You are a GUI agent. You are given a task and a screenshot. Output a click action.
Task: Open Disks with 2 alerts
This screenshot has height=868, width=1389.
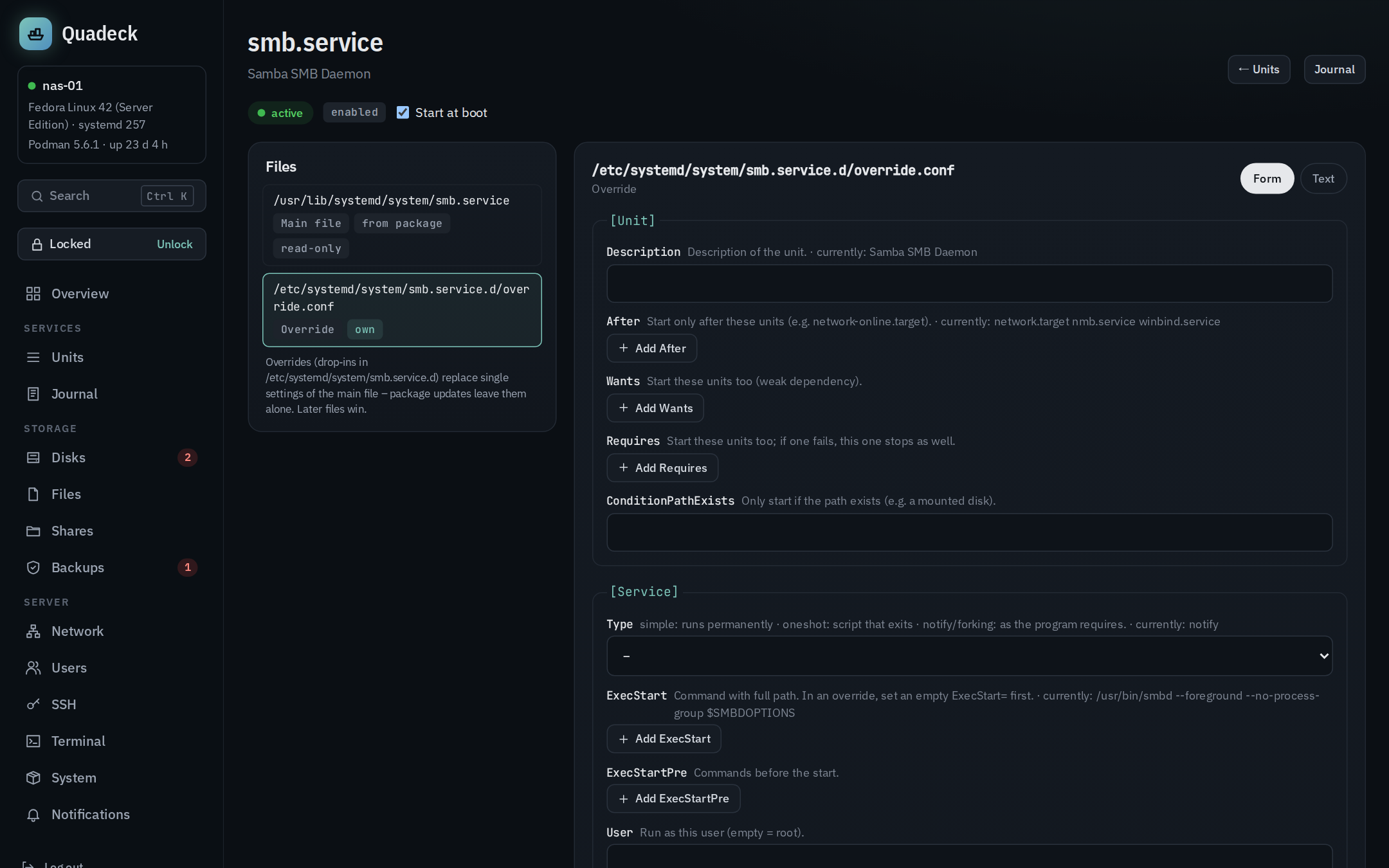pyautogui.click(x=111, y=458)
